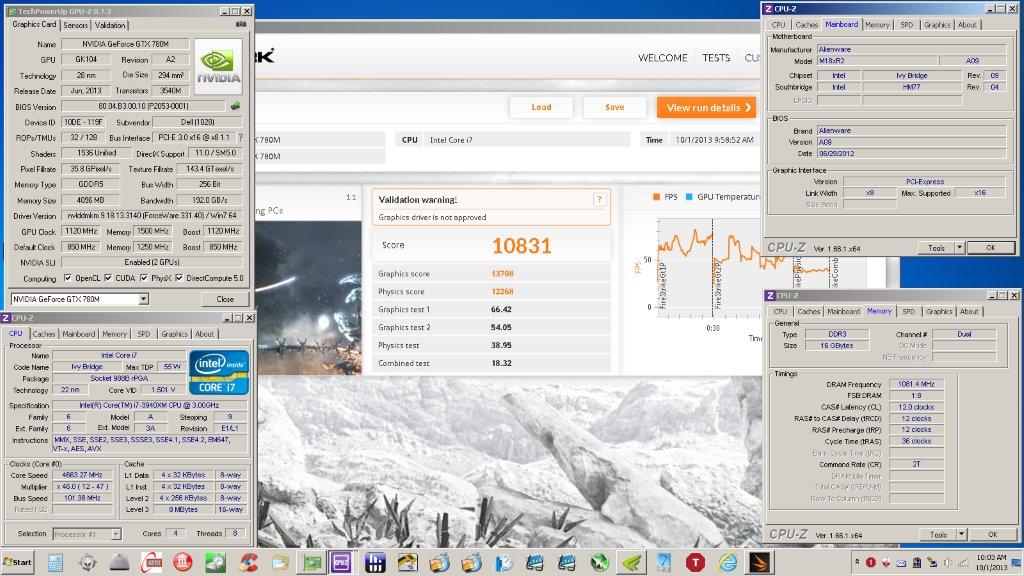This screenshot has width=1024, height=576.
Task: Open the Validation warning help question mark
Action: pos(599,200)
